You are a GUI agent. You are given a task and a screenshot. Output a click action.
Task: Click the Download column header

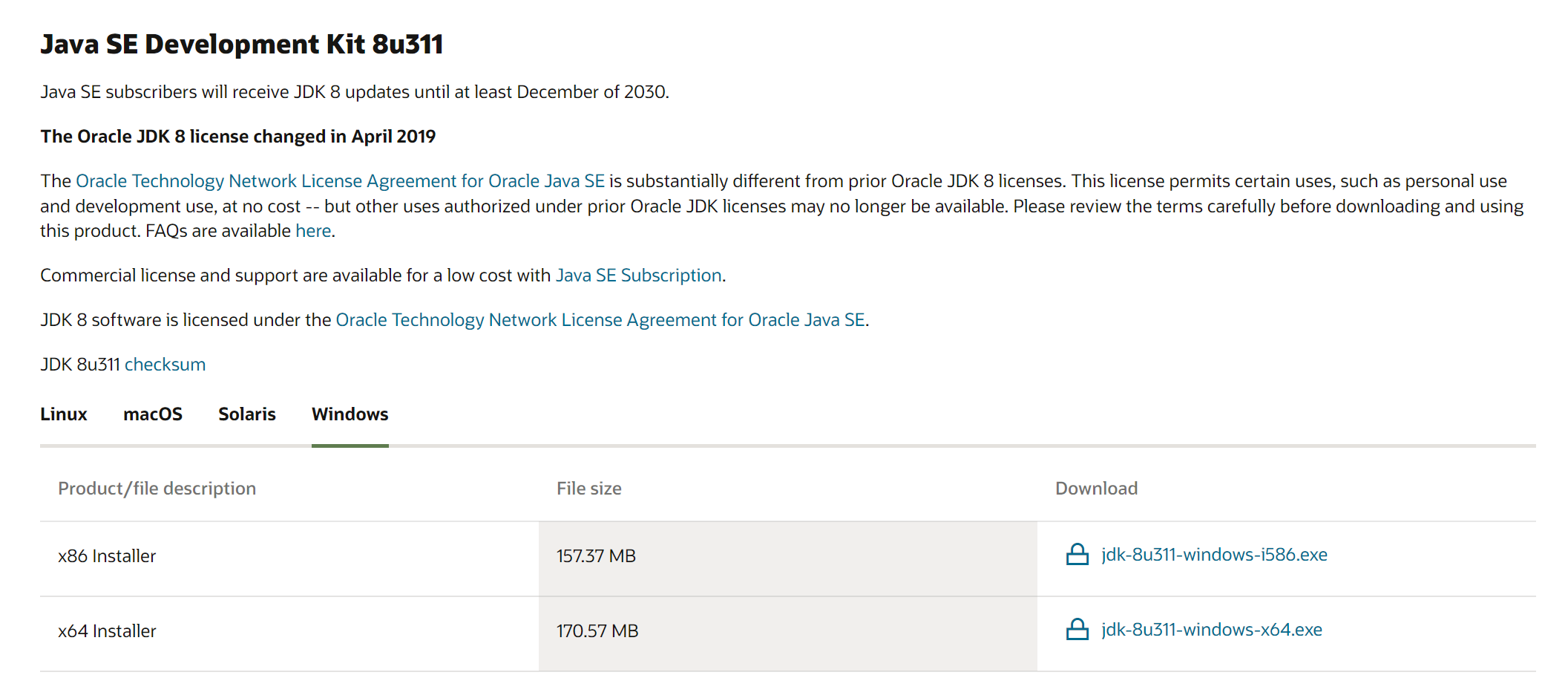click(x=1096, y=489)
